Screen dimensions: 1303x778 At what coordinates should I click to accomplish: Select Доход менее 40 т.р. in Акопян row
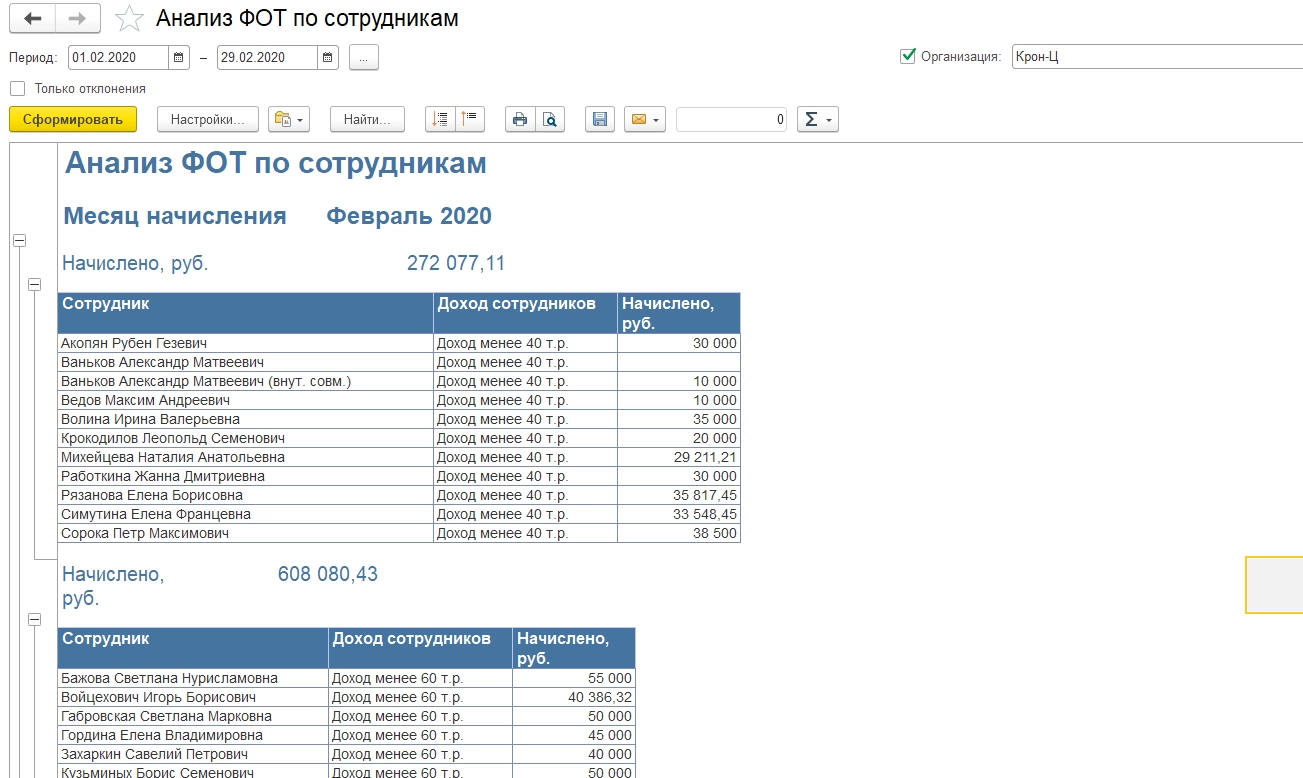pyautogui.click(x=526, y=343)
